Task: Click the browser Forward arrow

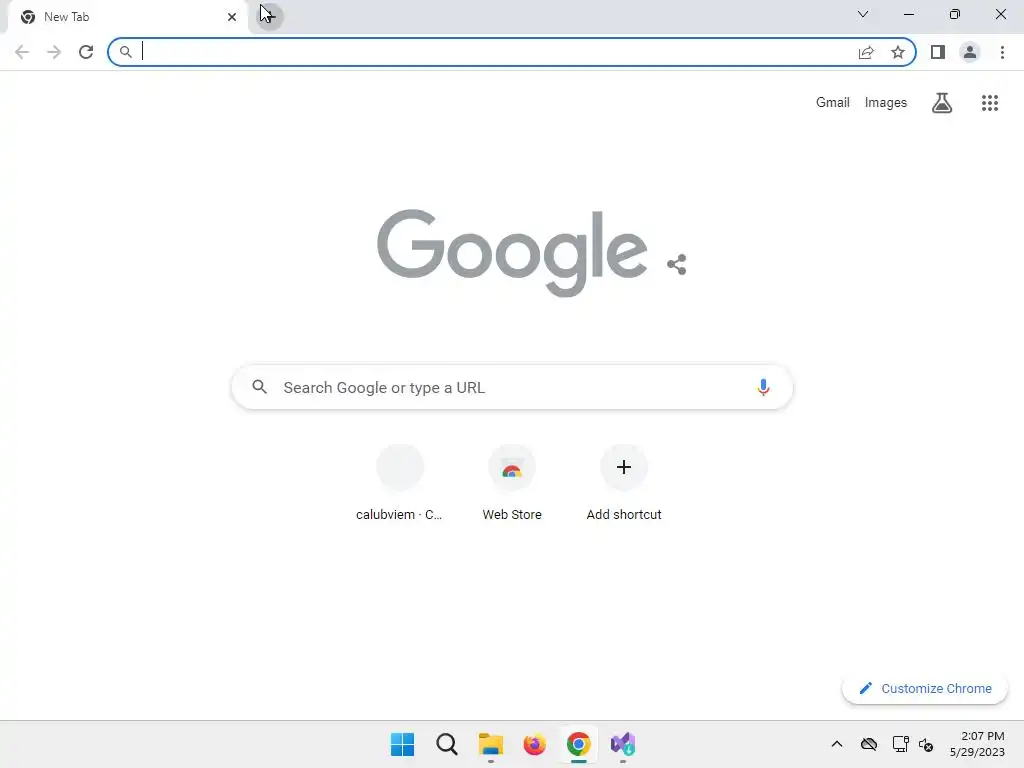Action: point(54,52)
